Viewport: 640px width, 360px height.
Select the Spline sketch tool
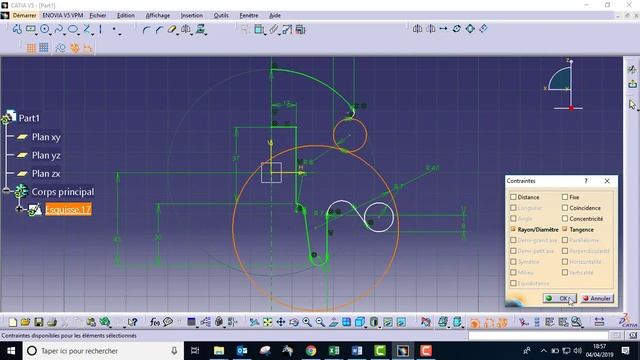coord(58,29)
